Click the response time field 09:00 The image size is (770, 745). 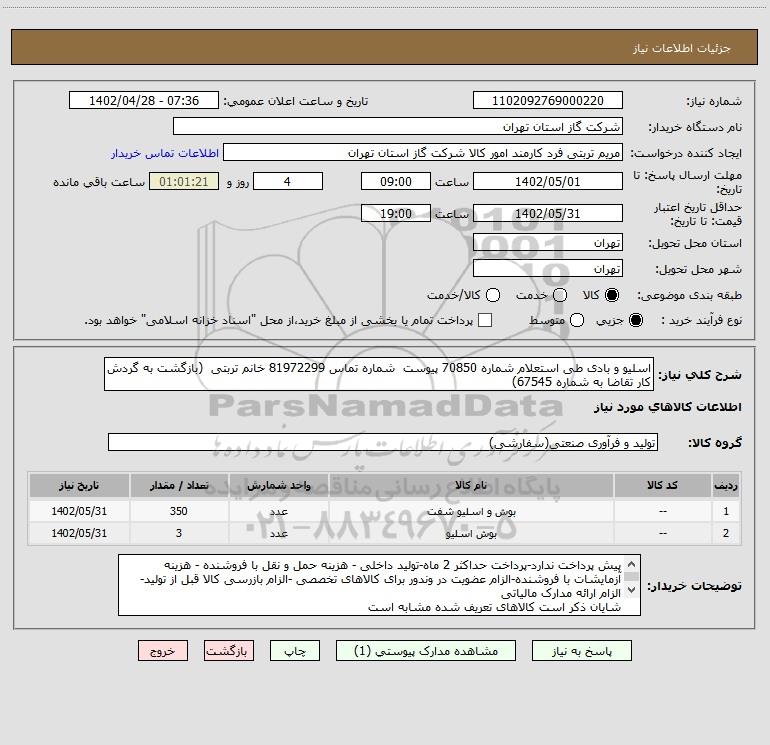[x=396, y=182]
